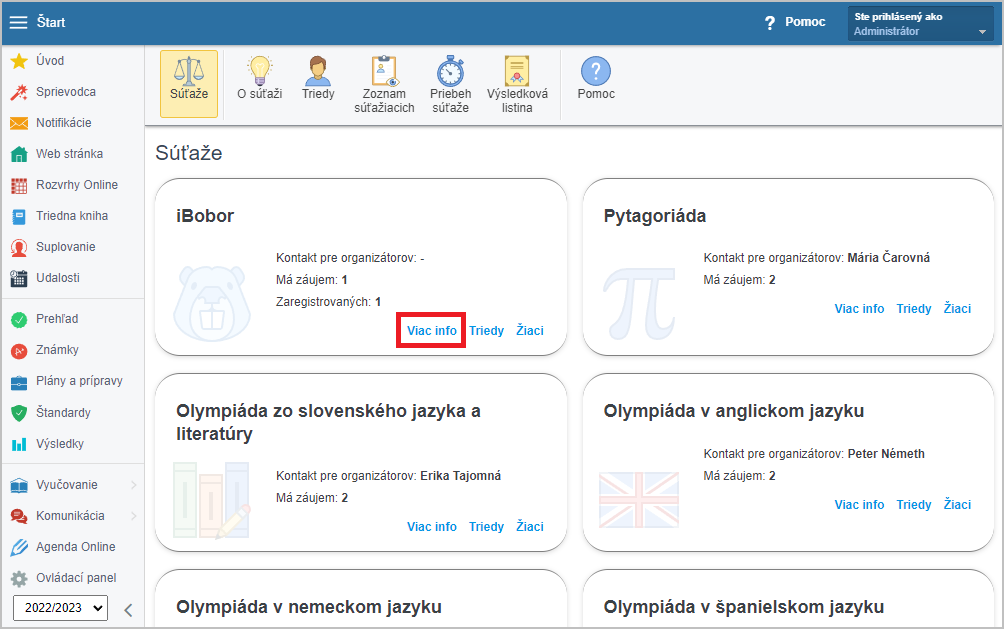This screenshot has height=629, width=1004.
Task: Expand the Vyučovanie submenu arrow
Action: 134,486
